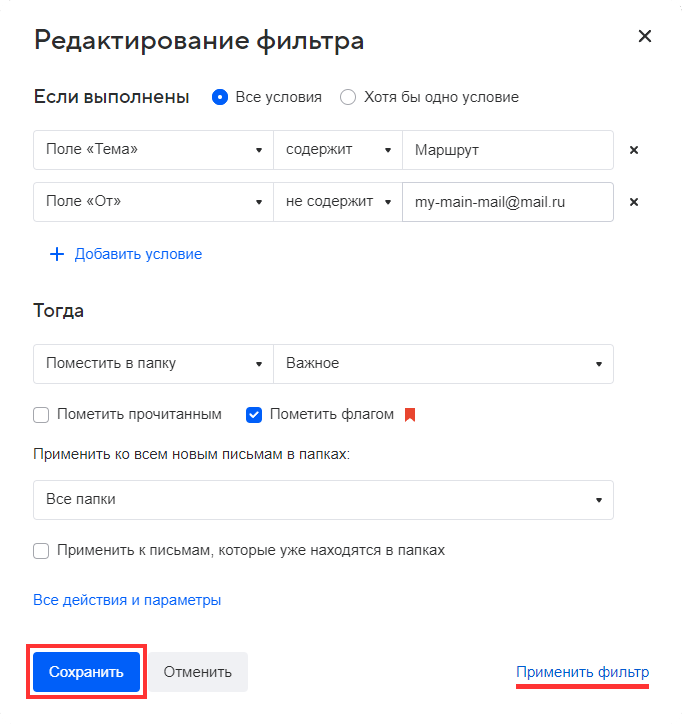Click the «Маршрут» subject text field
This screenshot has width=682, height=724.
pyautogui.click(x=507, y=150)
